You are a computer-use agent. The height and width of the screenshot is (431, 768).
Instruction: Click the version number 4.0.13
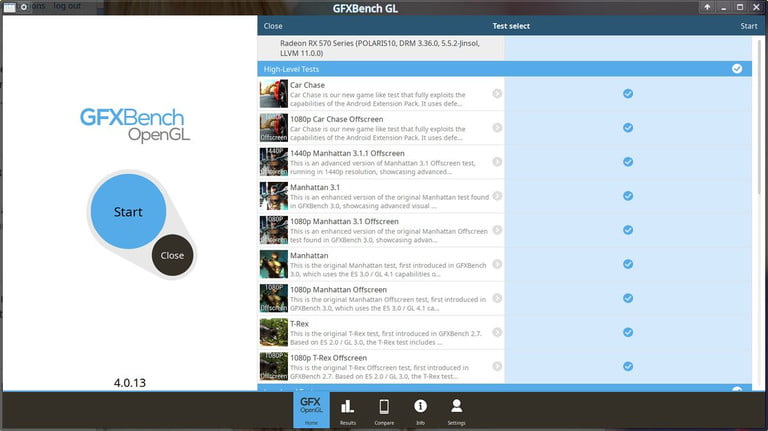(x=130, y=383)
